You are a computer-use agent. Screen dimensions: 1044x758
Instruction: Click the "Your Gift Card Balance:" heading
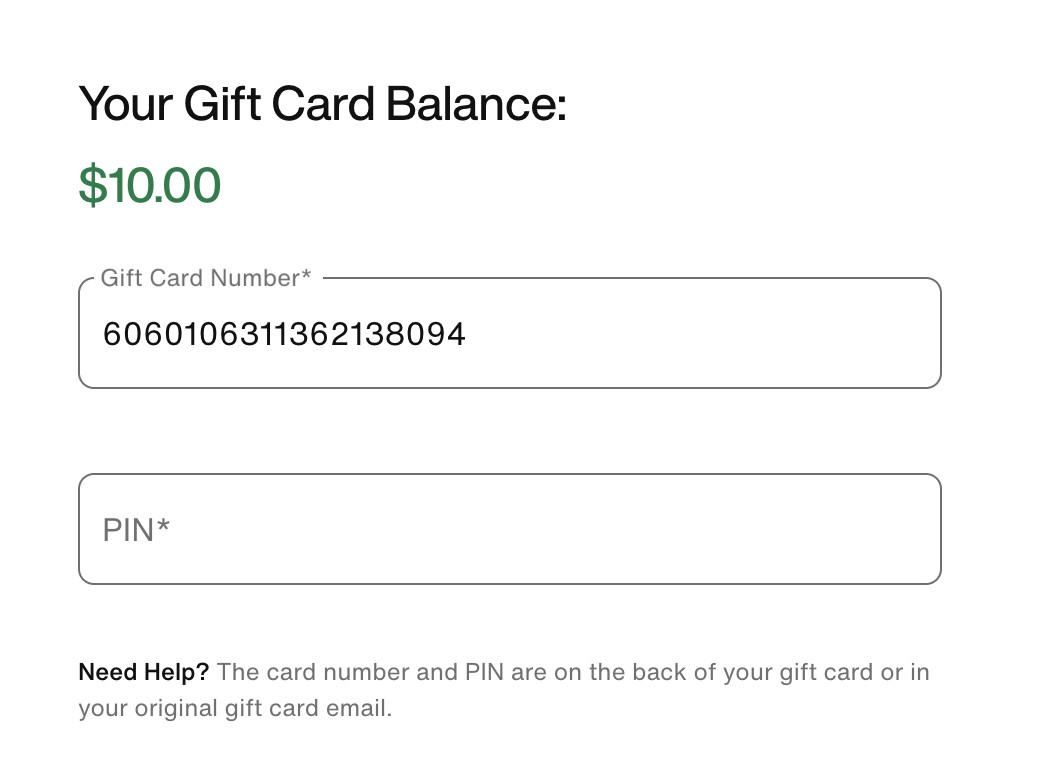322,104
